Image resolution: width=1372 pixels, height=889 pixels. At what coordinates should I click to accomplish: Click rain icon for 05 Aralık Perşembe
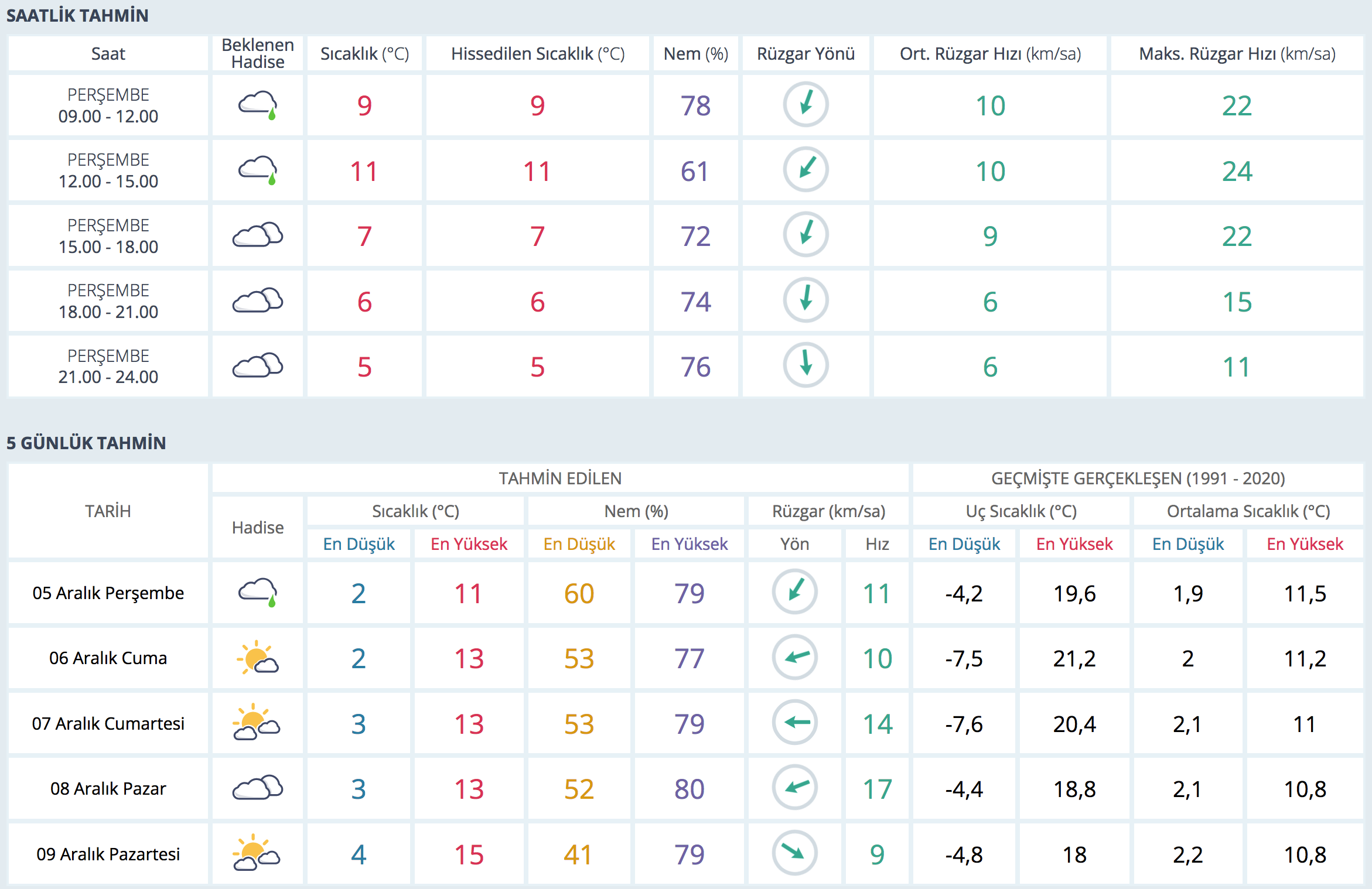tap(258, 593)
